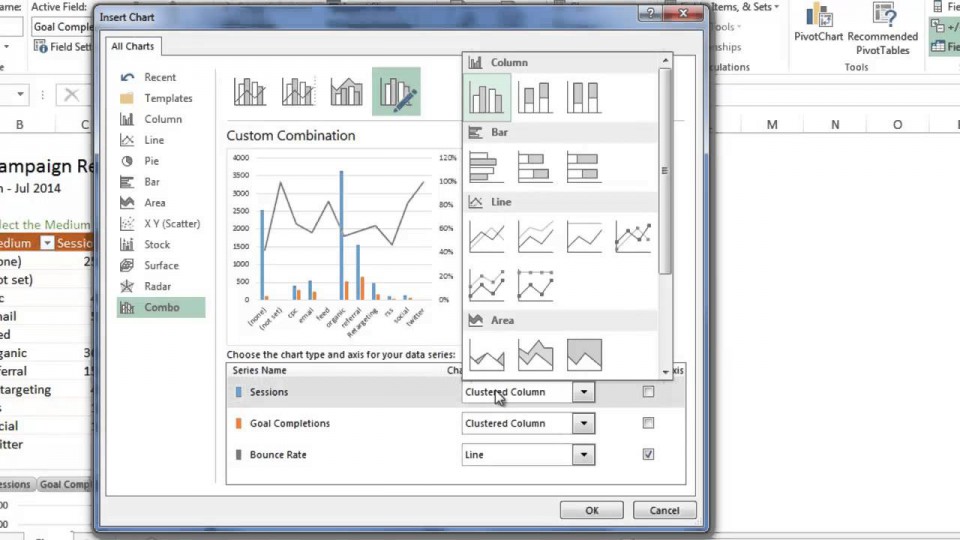The width and height of the screenshot is (960, 540).
Task: Open Sessions chart type dropdown arrow
Action: (x=583, y=392)
